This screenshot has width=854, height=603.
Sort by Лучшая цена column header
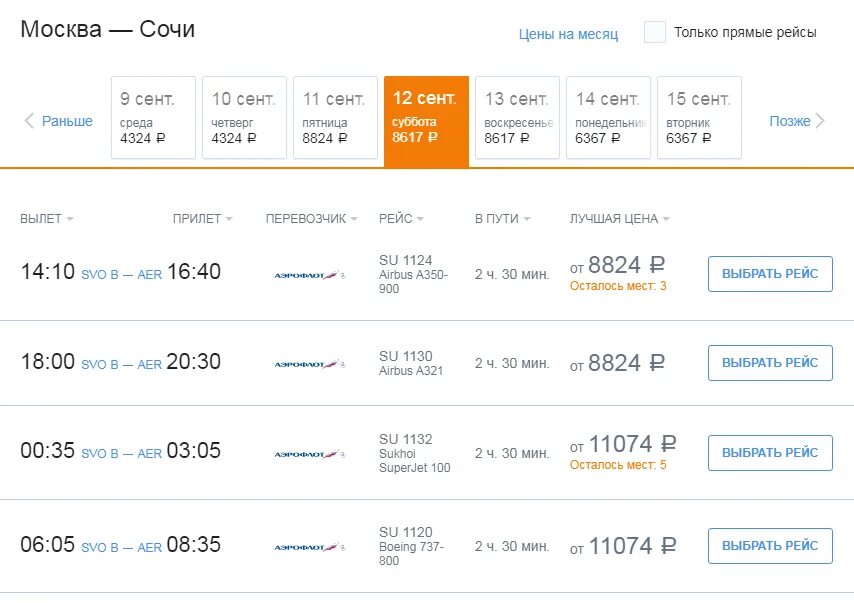pos(619,219)
